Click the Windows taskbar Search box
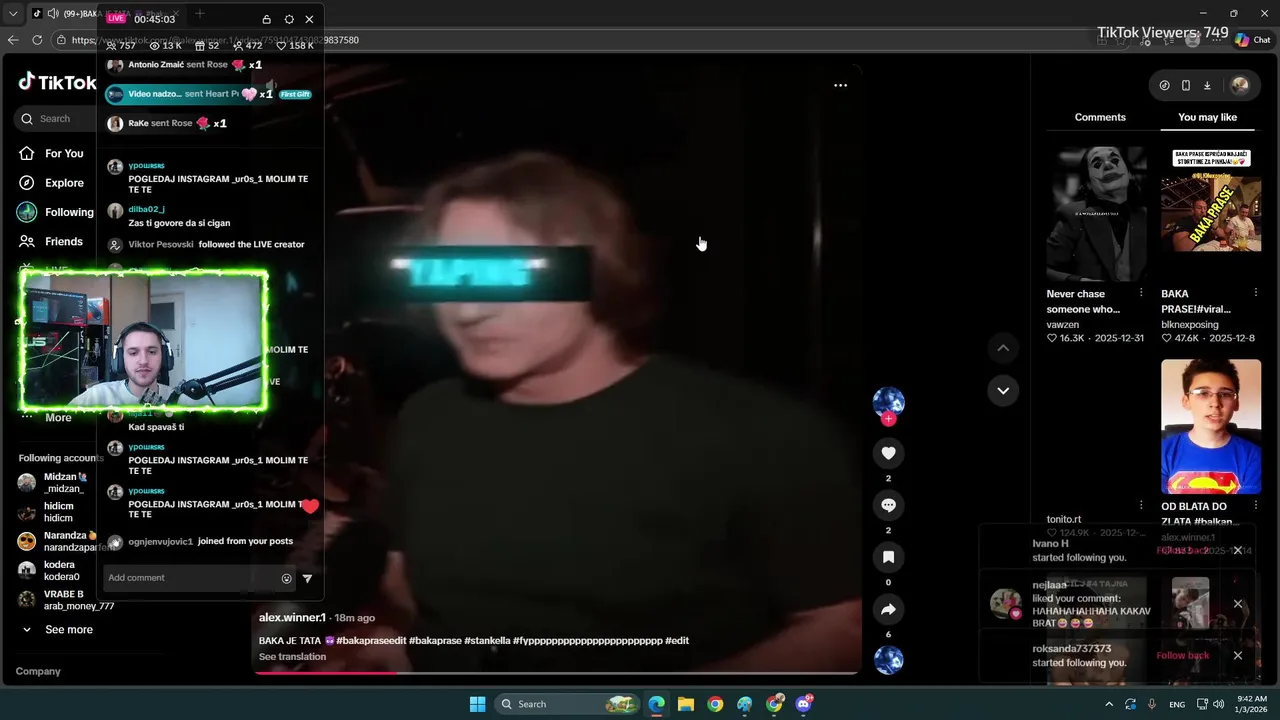The height and width of the screenshot is (720, 1280). 568,704
